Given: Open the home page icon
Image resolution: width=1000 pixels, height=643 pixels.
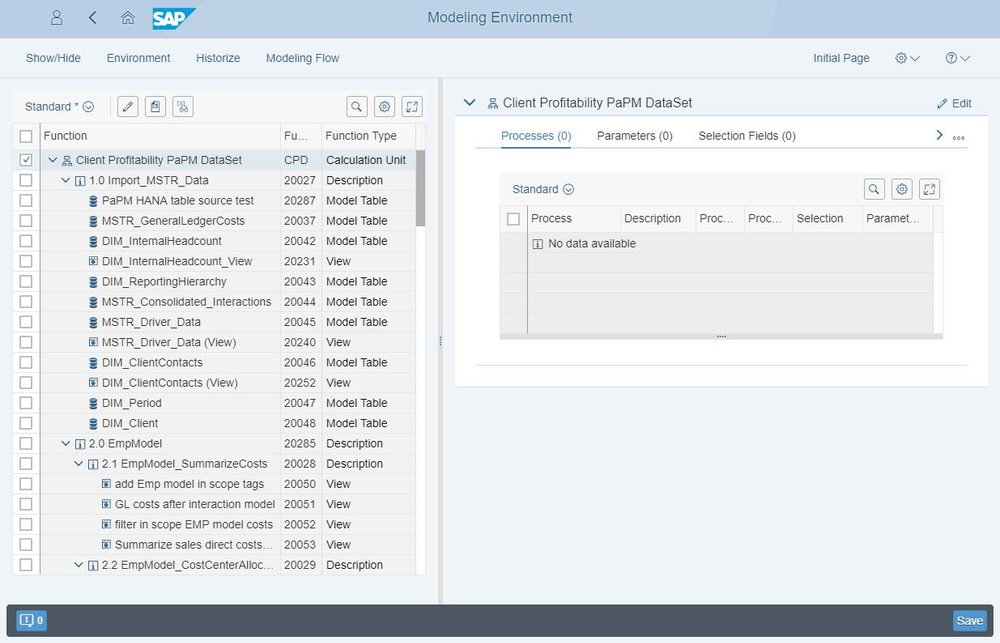Looking at the screenshot, I should [128, 17].
